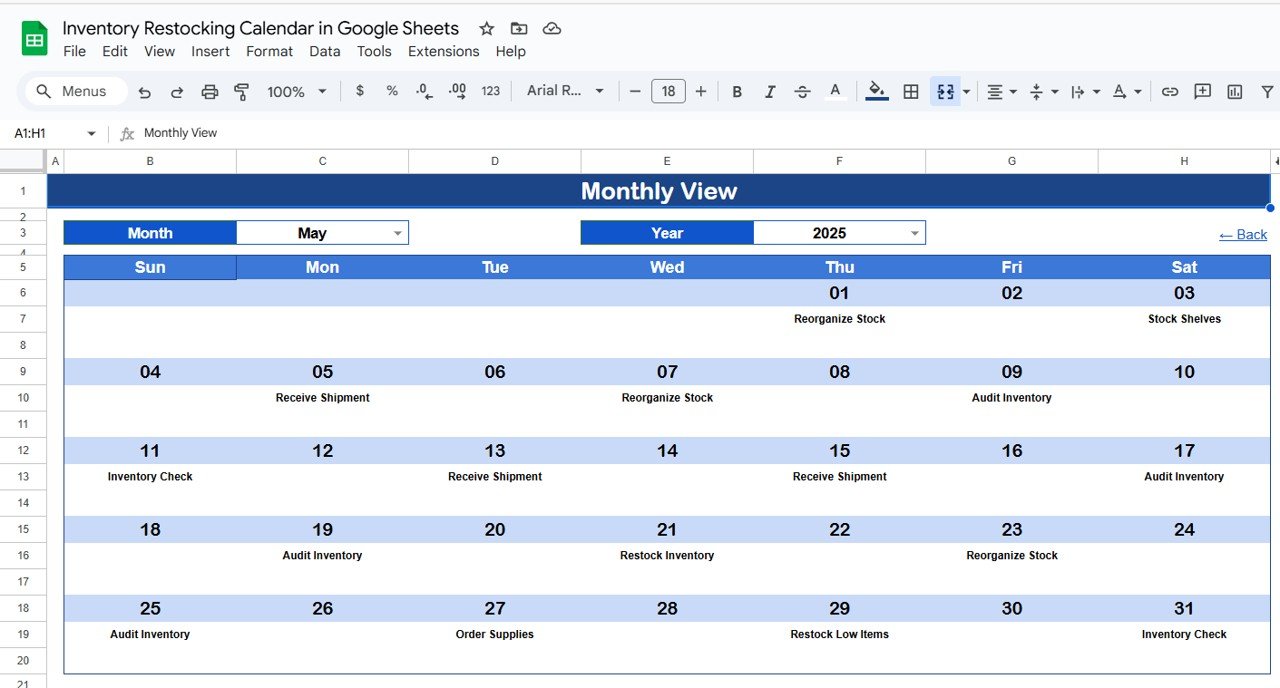Click the Order Supplies cell on the 27th
The image size is (1280, 688).
(x=495, y=634)
